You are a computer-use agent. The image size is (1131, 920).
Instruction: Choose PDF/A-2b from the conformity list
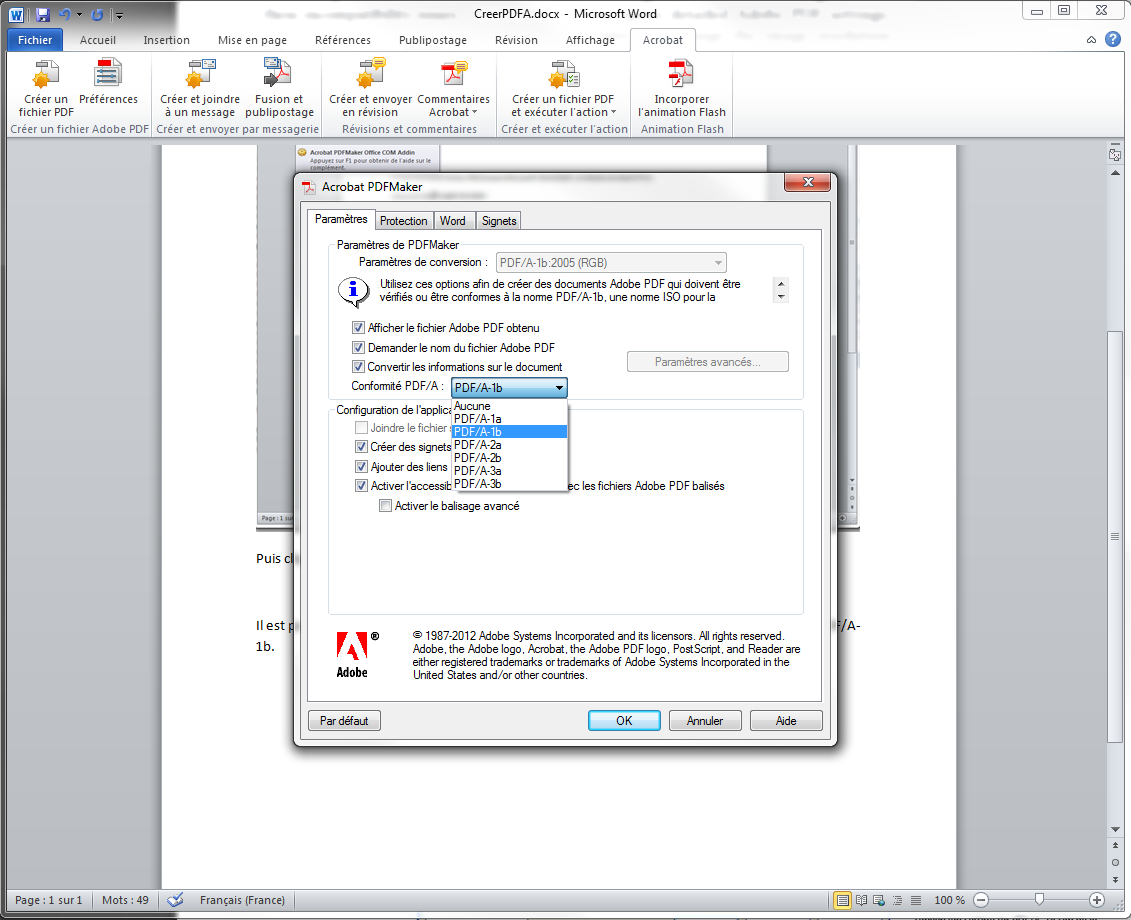pyautogui.click(x=478, y=457)
